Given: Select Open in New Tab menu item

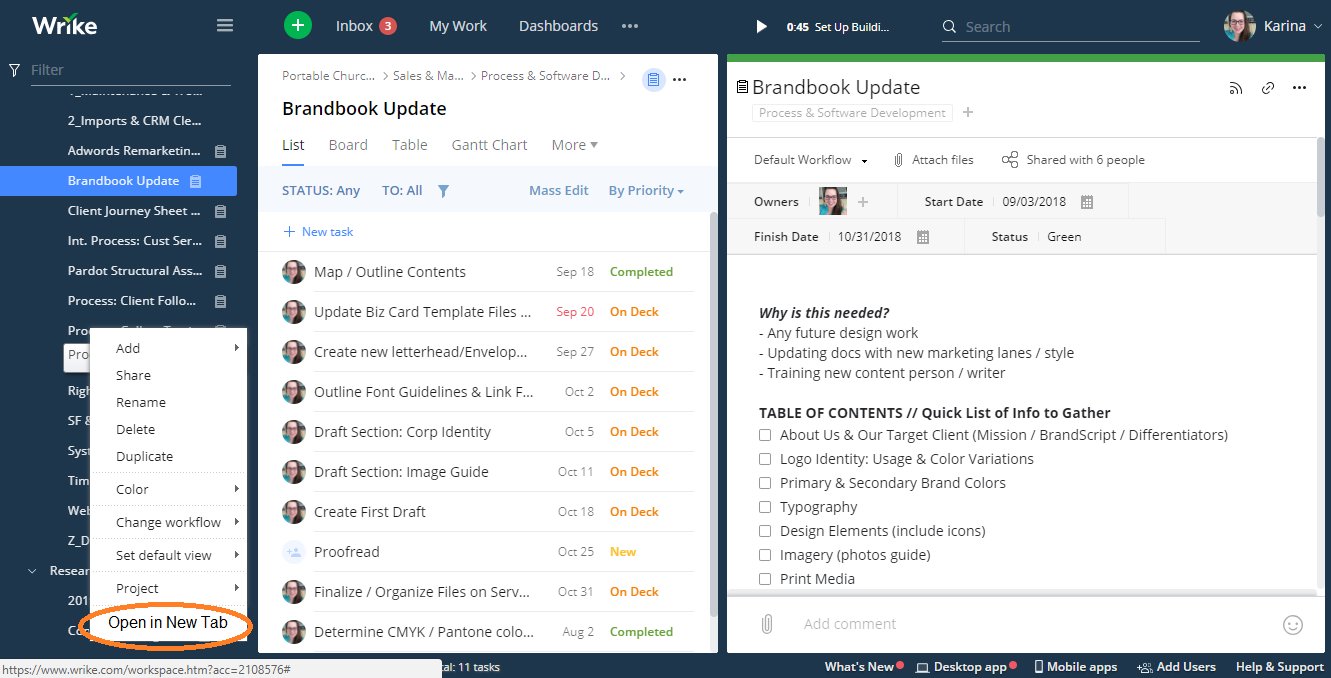Looking at the screenshot, I should tap(168, 623).
